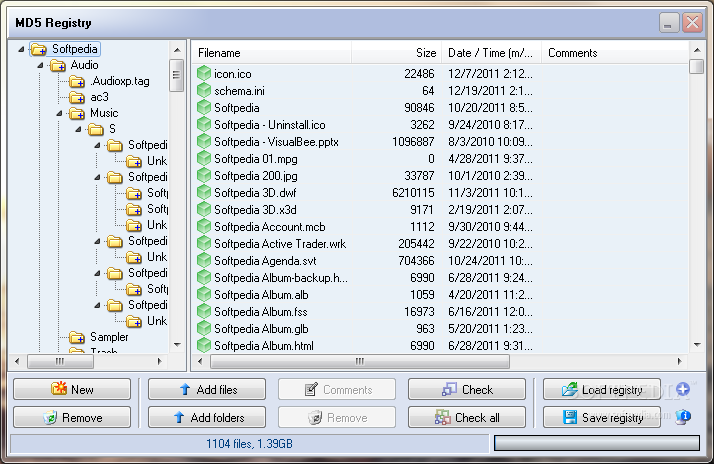
Task: Collapse the Music tree node
Action: point(59,113)
